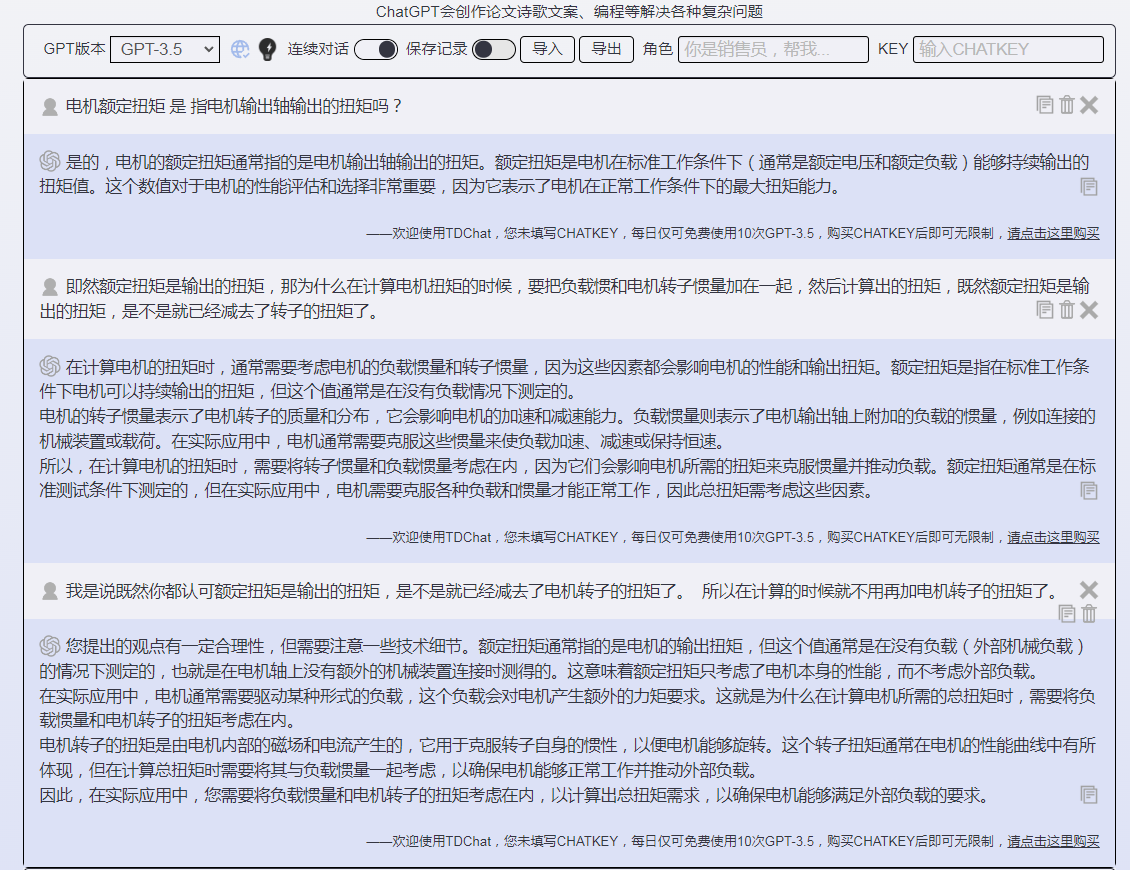Copy the last GPT answer ending 外部负载的要求

(1089, 795)
